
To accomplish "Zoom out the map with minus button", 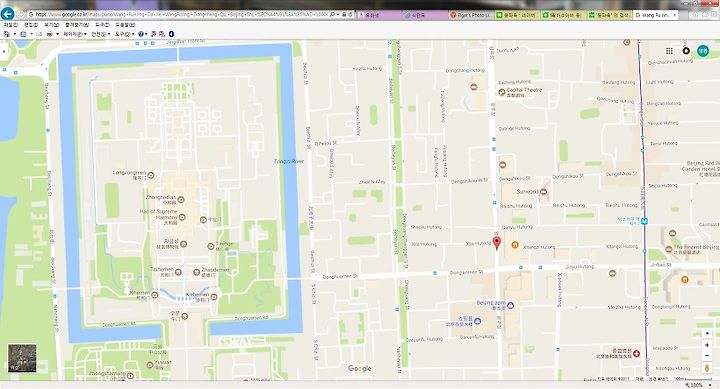I will pos(707,355).
